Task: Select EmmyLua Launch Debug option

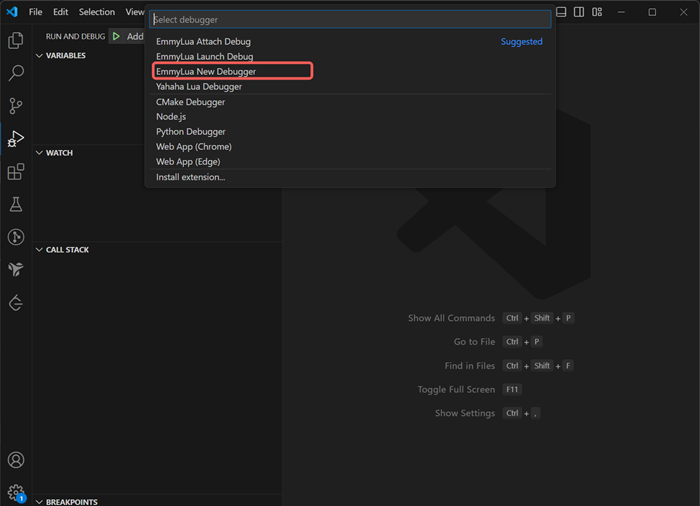Action: (350, 57)
